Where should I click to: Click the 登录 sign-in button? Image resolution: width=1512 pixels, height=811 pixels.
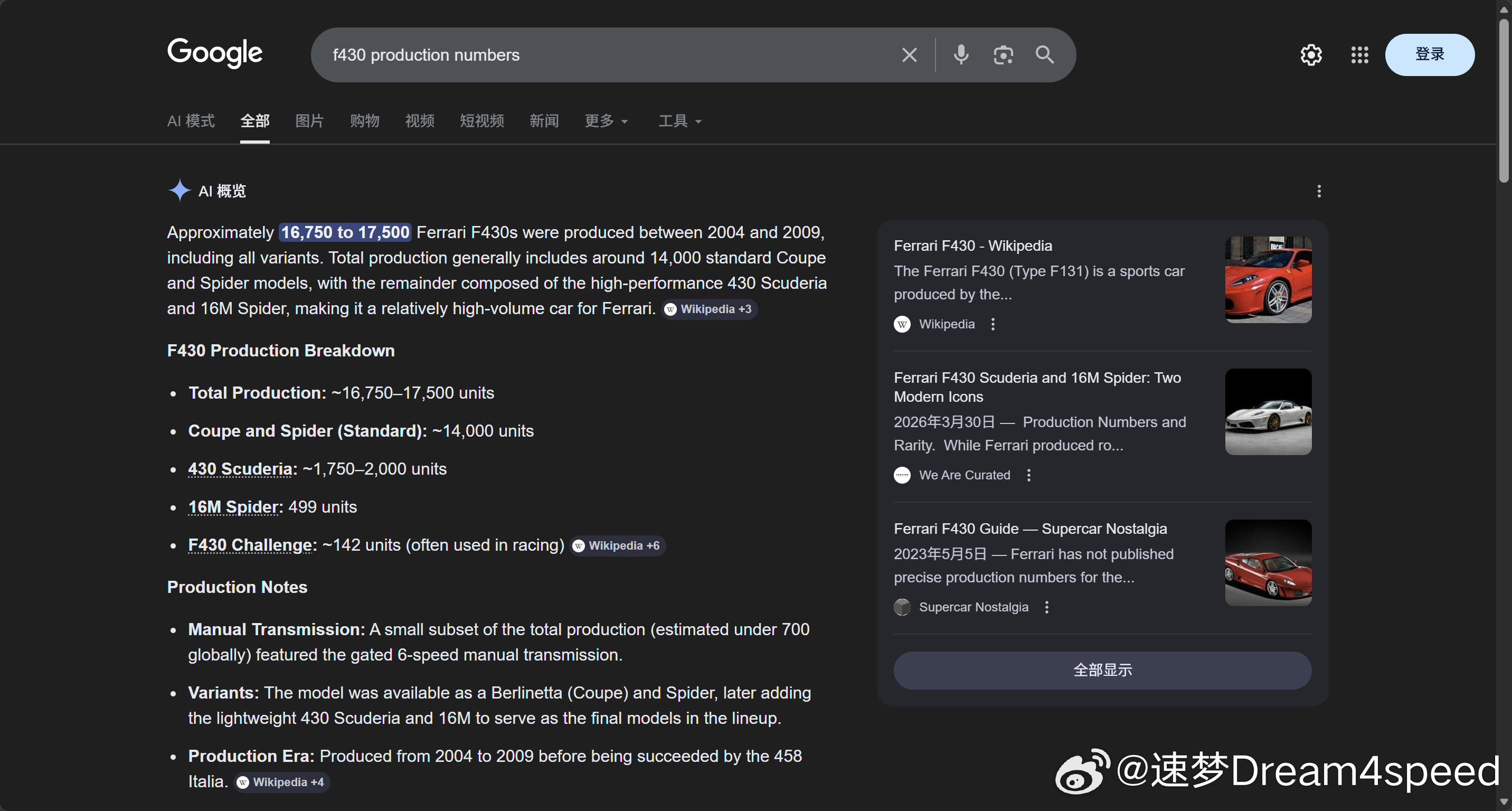point(1429,55)
